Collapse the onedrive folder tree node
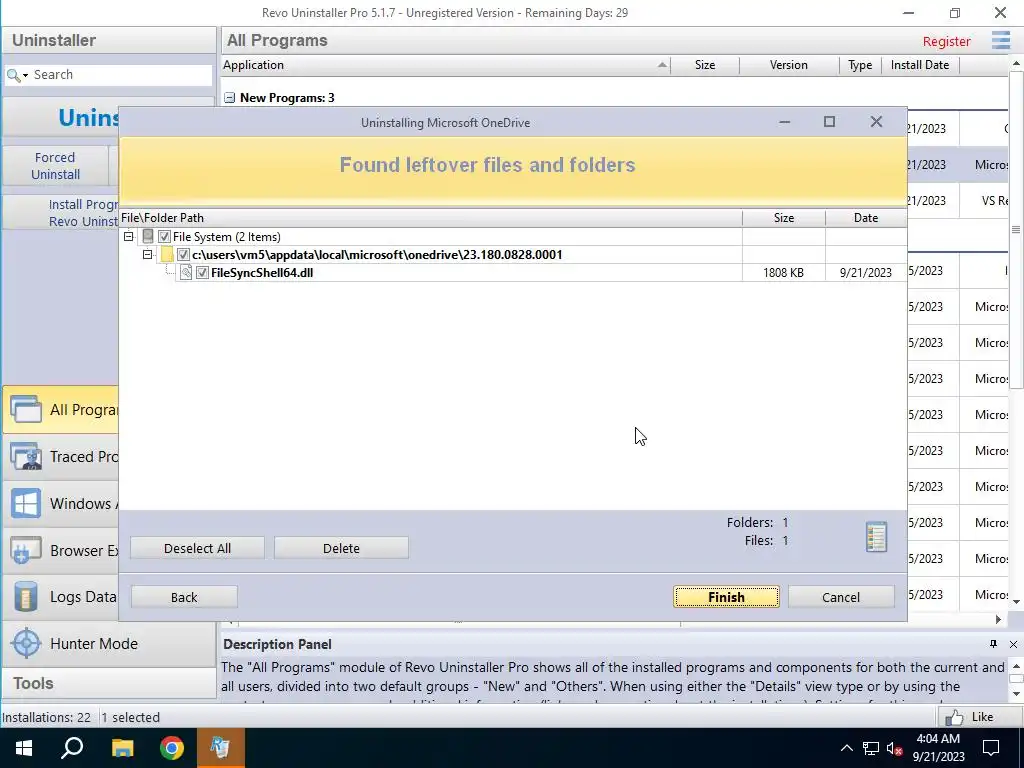Image resolution: width=1024 pixels, height=768 pixels. tap(148, 255)
